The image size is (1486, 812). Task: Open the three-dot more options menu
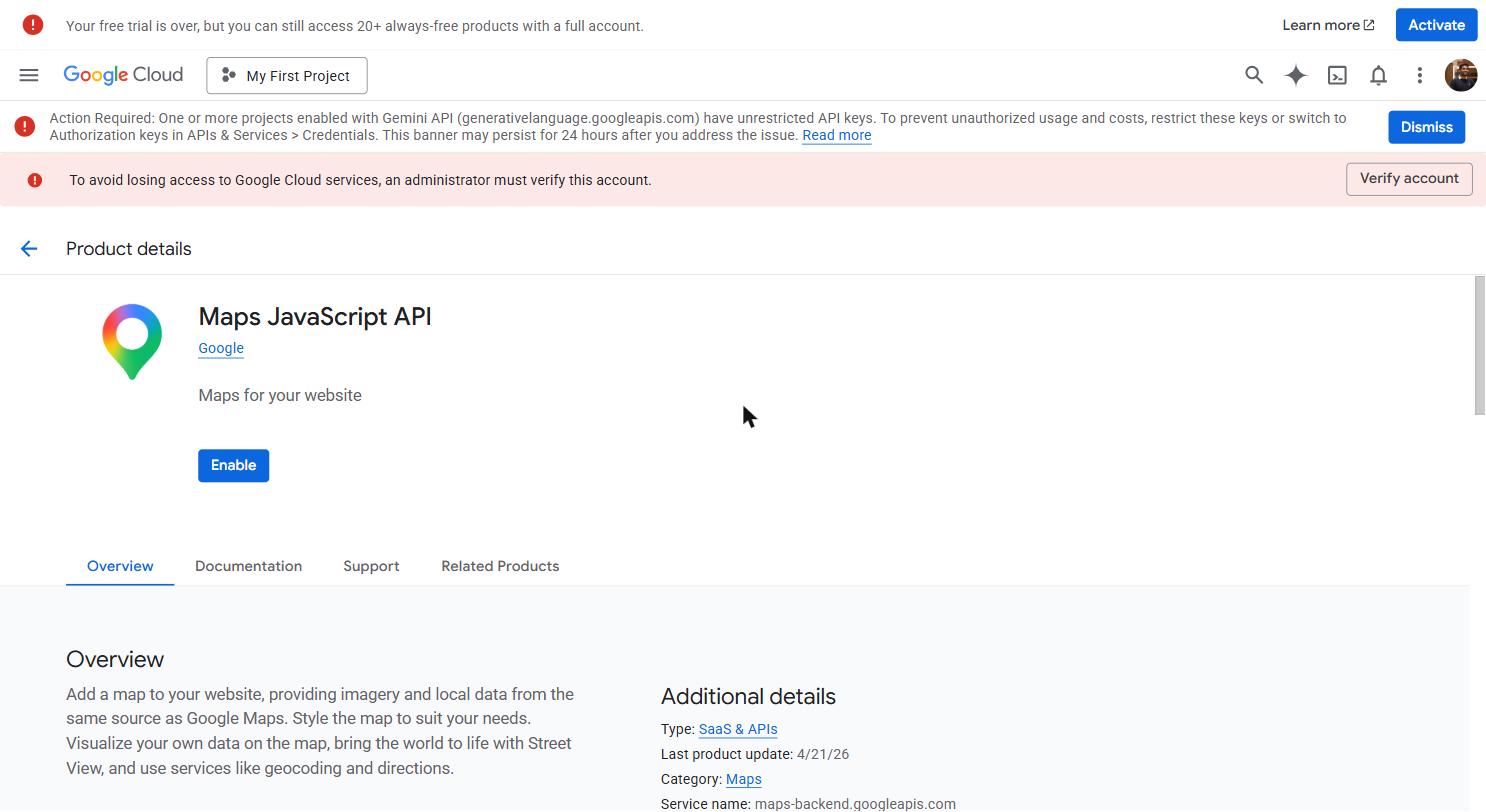(1419, 75)
